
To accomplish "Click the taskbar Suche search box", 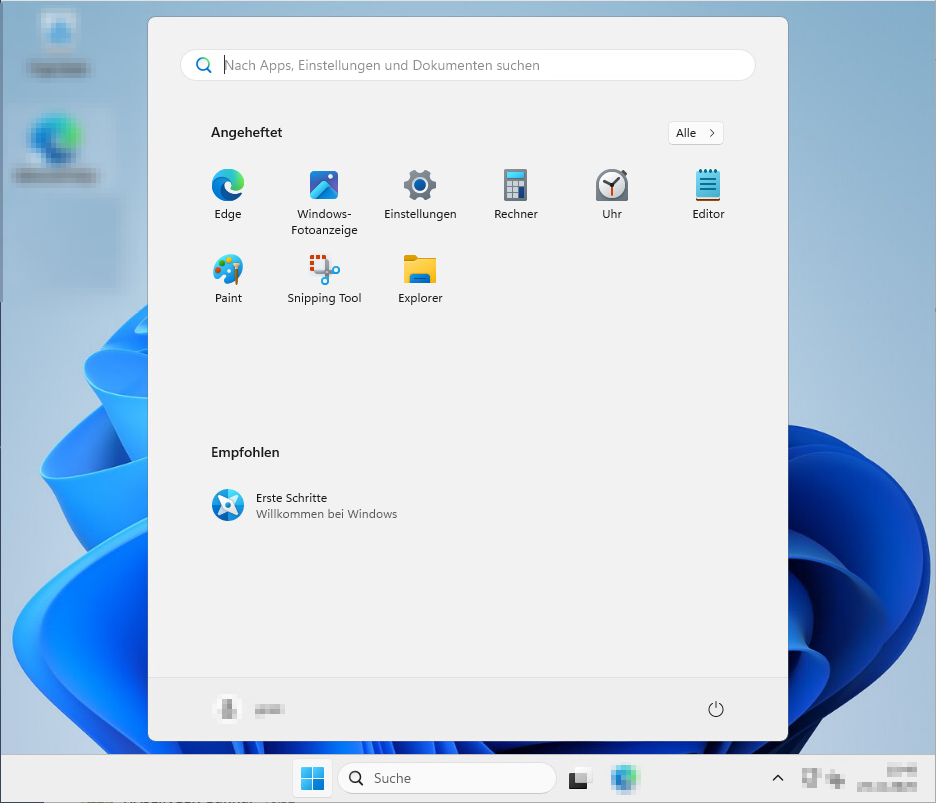I will point(447,778).
